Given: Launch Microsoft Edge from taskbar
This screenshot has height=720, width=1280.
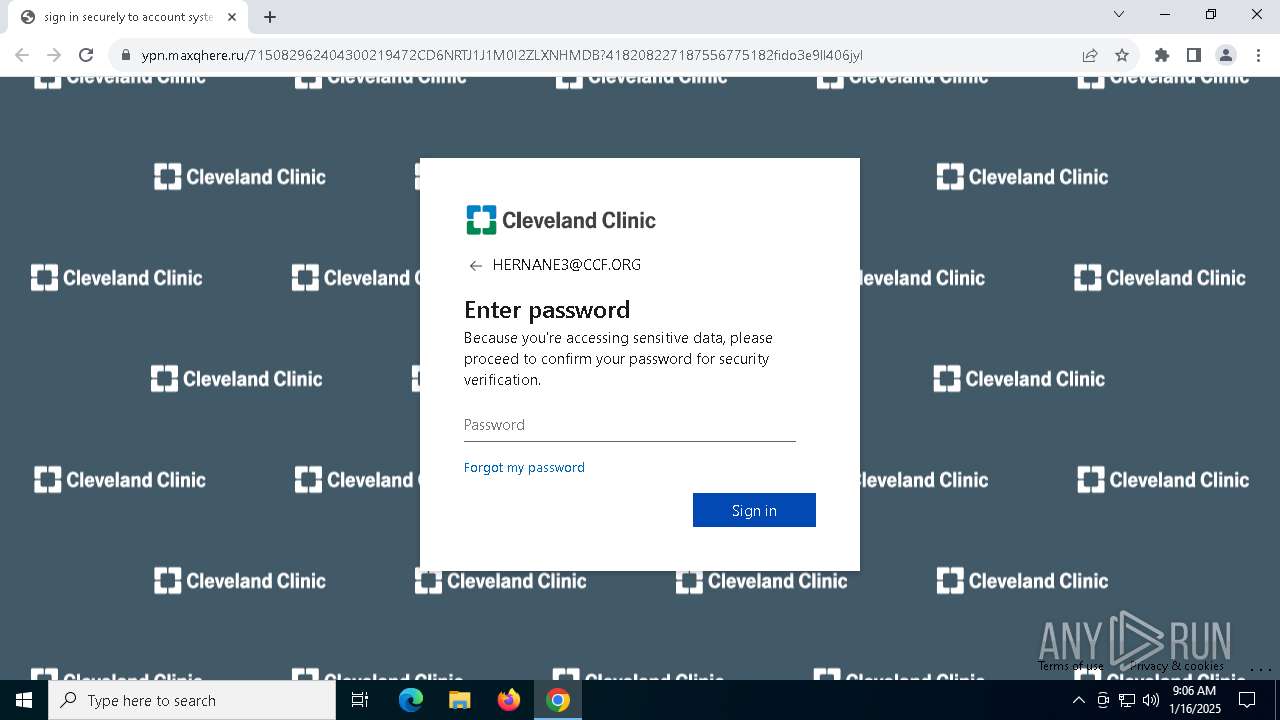Looking at the screenshot, I should pos(411,700).
